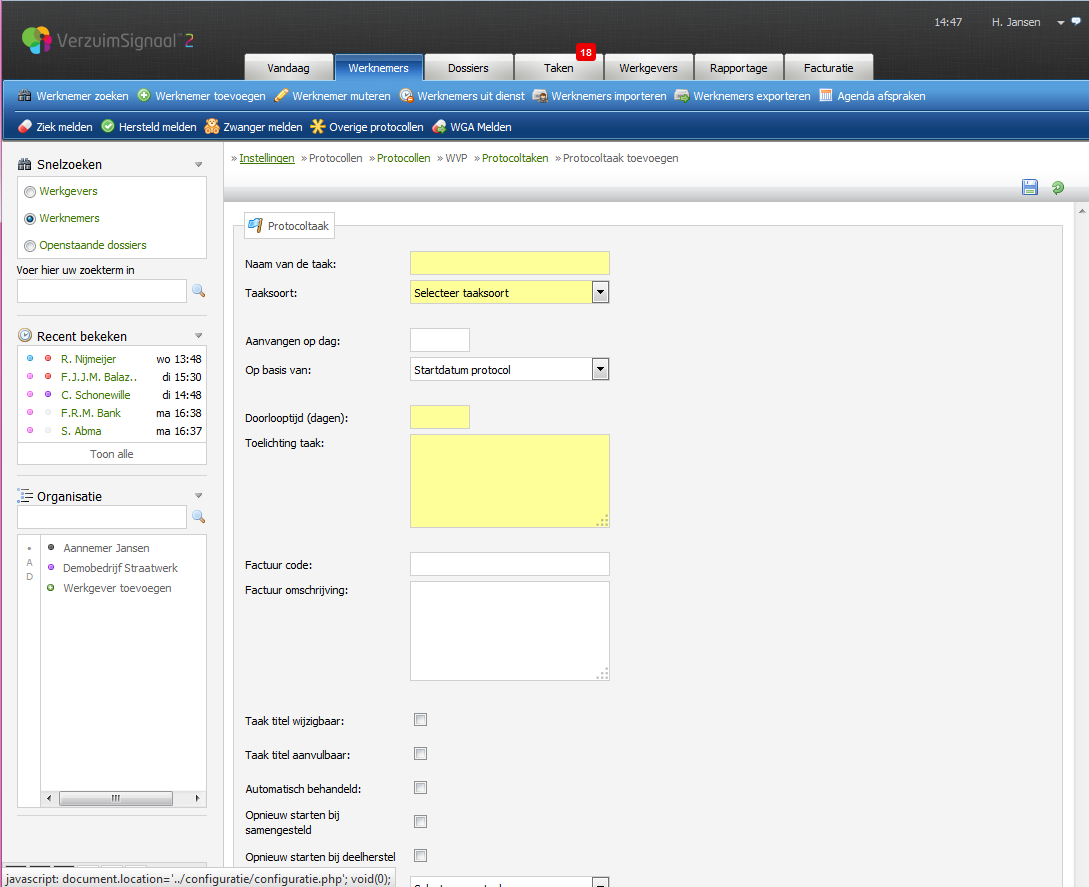Image resolution: width=1089 pixels, height=887 pixels.
Task: Click the Instellingen breadcrumb link
Action: point(266,158)
